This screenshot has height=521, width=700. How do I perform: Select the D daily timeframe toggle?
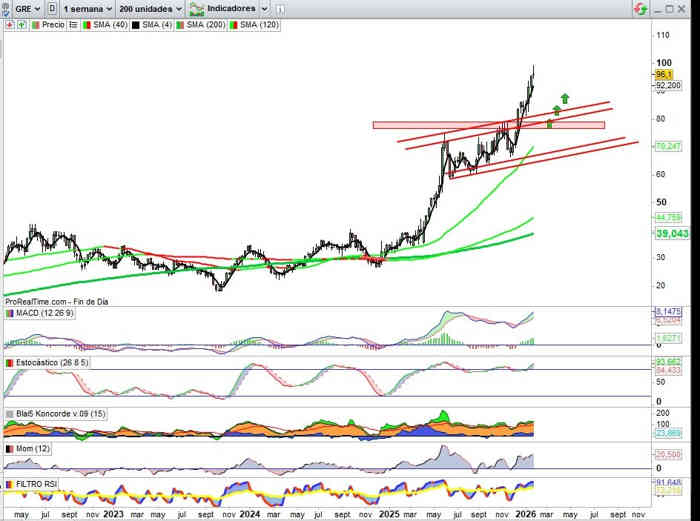pyautogui.click(x=51, y=9)
